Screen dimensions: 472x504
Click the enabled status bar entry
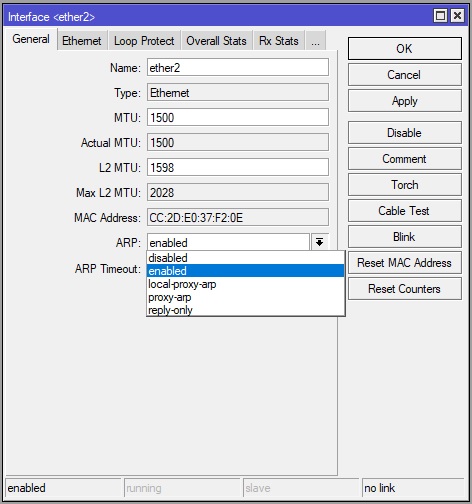pyautogui.click(x=63, y=488)
